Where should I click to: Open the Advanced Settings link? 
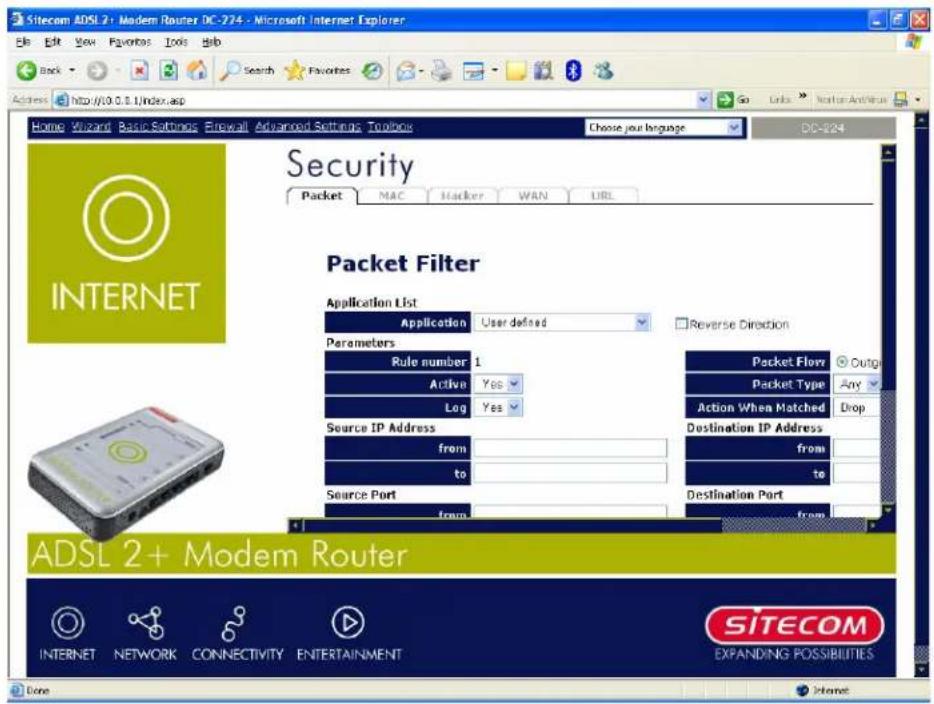click(x=308, y=126)
